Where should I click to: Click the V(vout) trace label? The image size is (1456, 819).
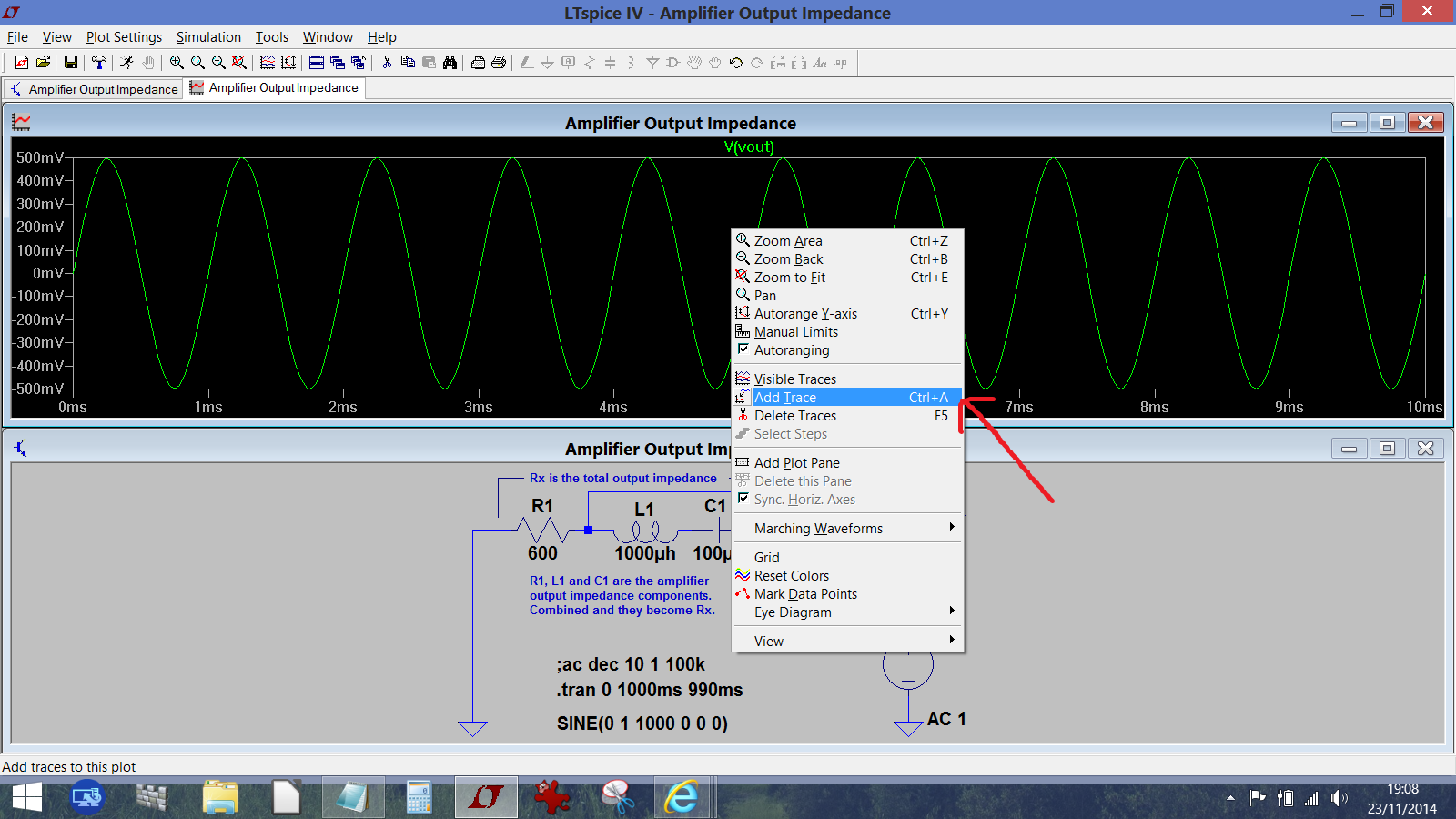749,147
